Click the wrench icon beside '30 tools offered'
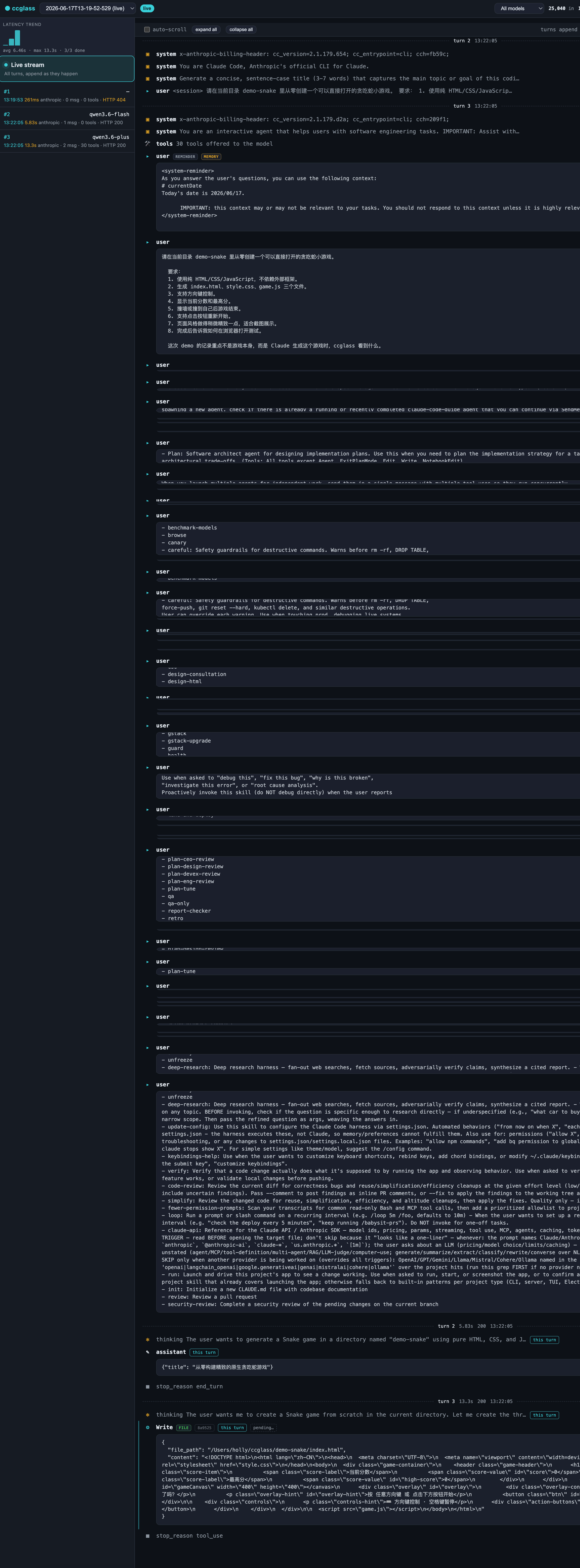Viewport: 580px width, 1568px height. coord(147,144)
